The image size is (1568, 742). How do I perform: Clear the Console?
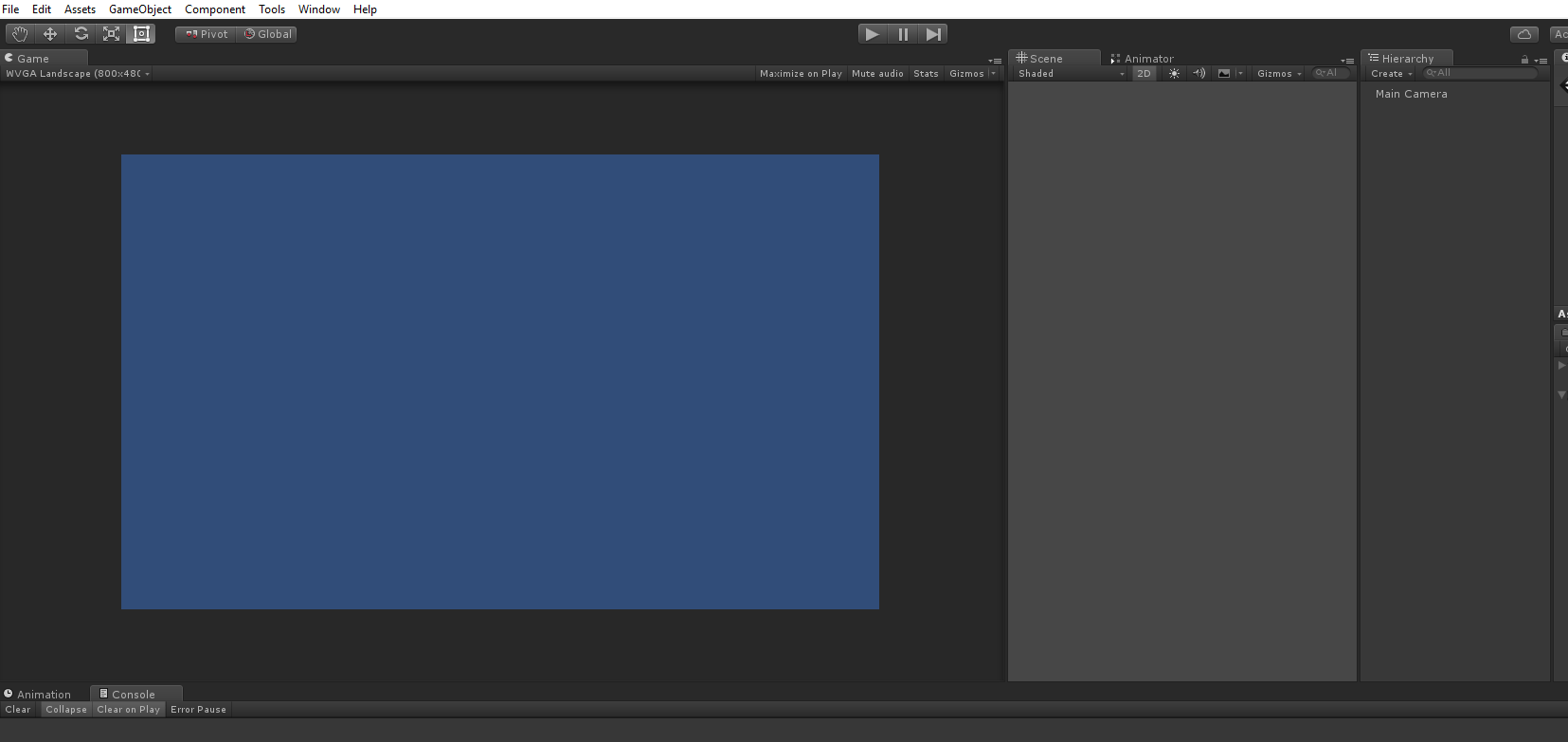point(18,709)
